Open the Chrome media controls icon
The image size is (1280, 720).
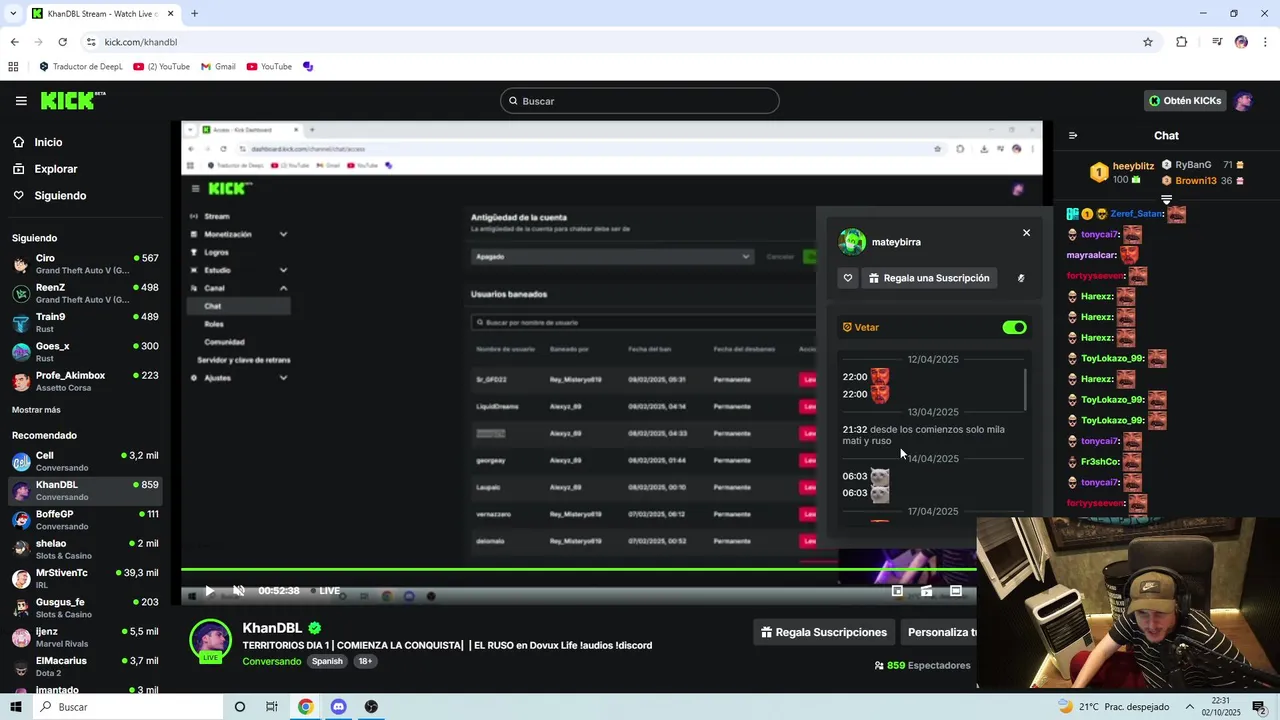click(1217, 42)
